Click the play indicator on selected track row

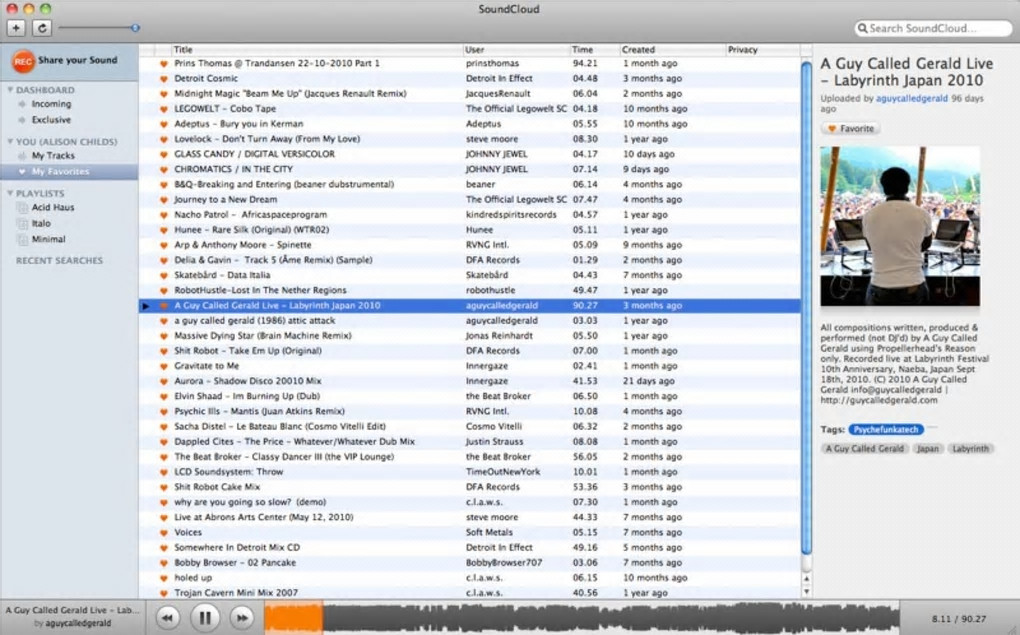(146, 306)
